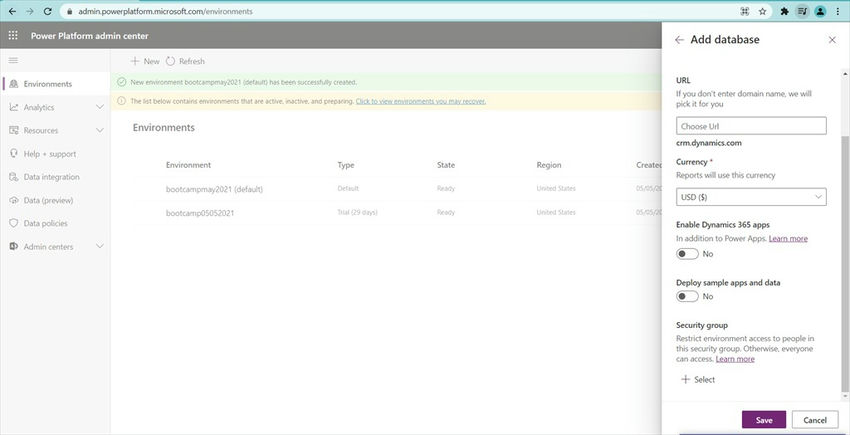Click the Choose Url input field
This screenshot has width=850, height=435.
751,126
